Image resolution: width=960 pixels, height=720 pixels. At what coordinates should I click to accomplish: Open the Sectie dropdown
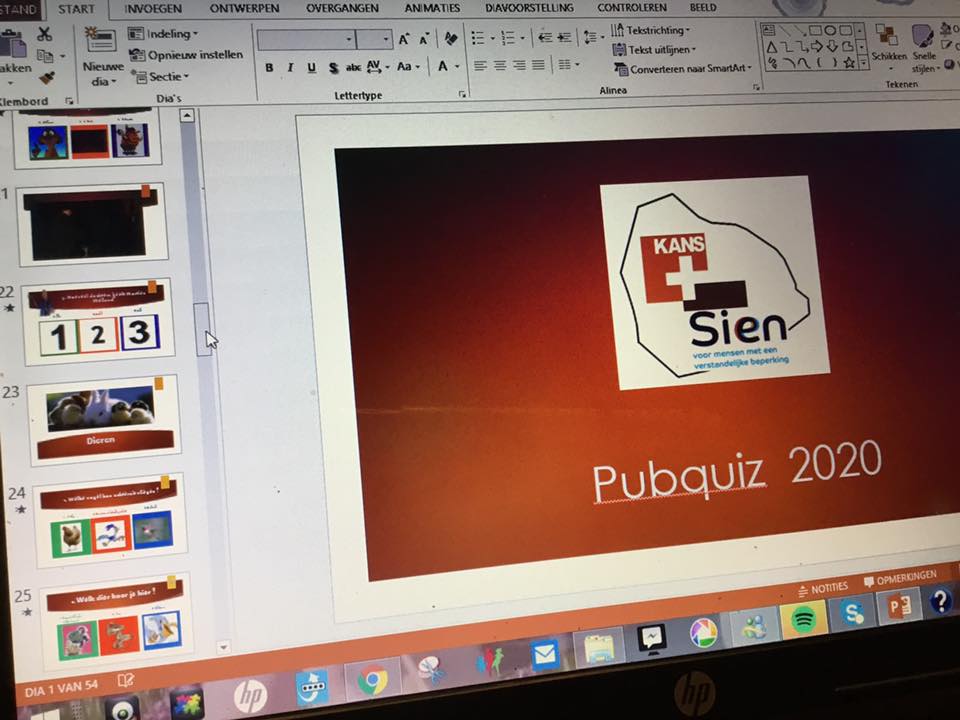pos(161,77)
